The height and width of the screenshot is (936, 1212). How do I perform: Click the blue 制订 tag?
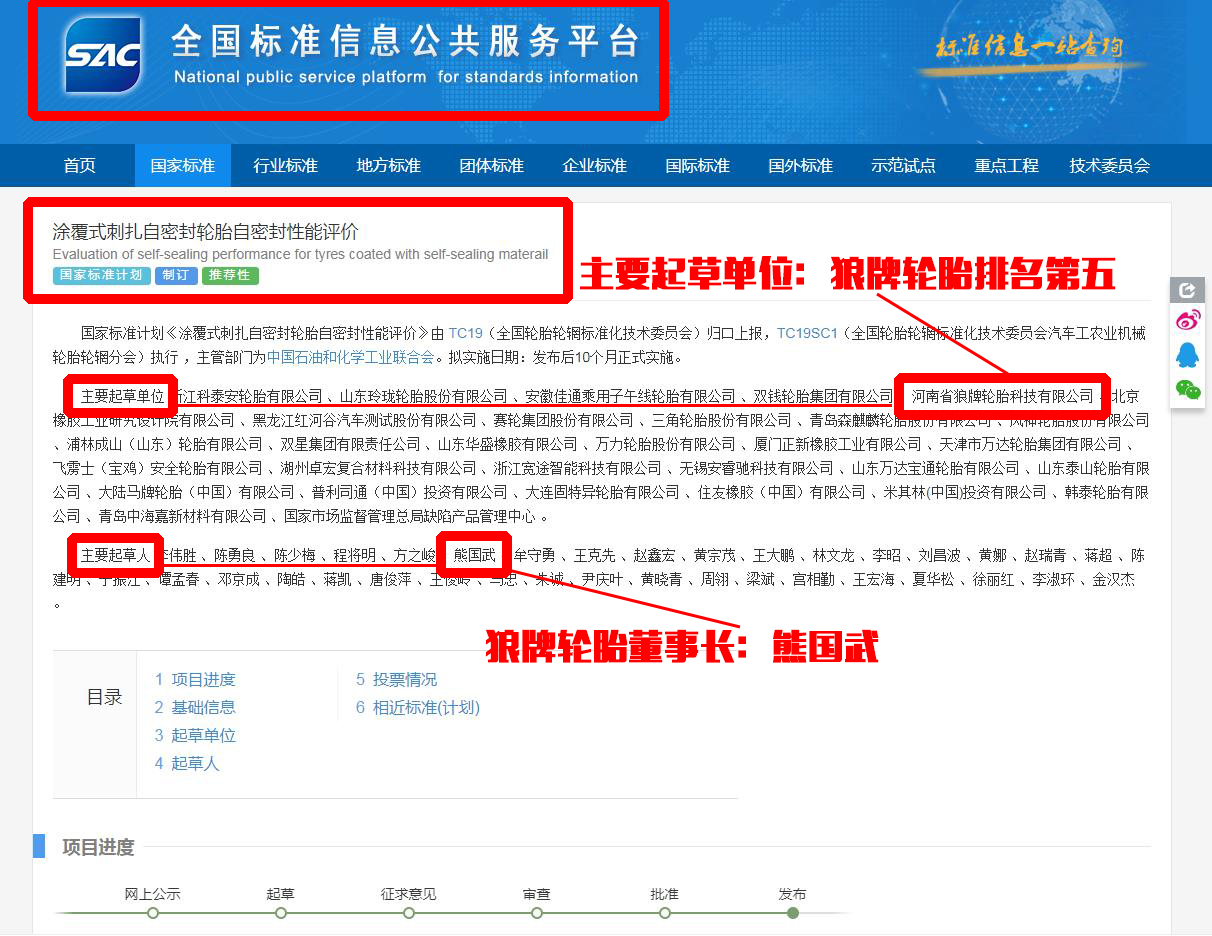(176, 275)
